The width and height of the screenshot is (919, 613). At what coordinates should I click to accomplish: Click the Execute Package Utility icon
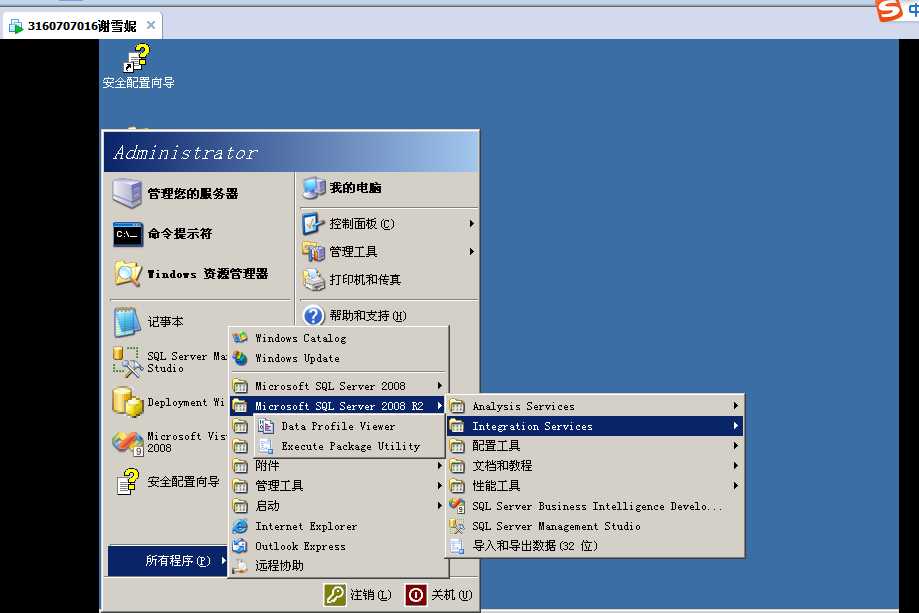pos(266,446)
